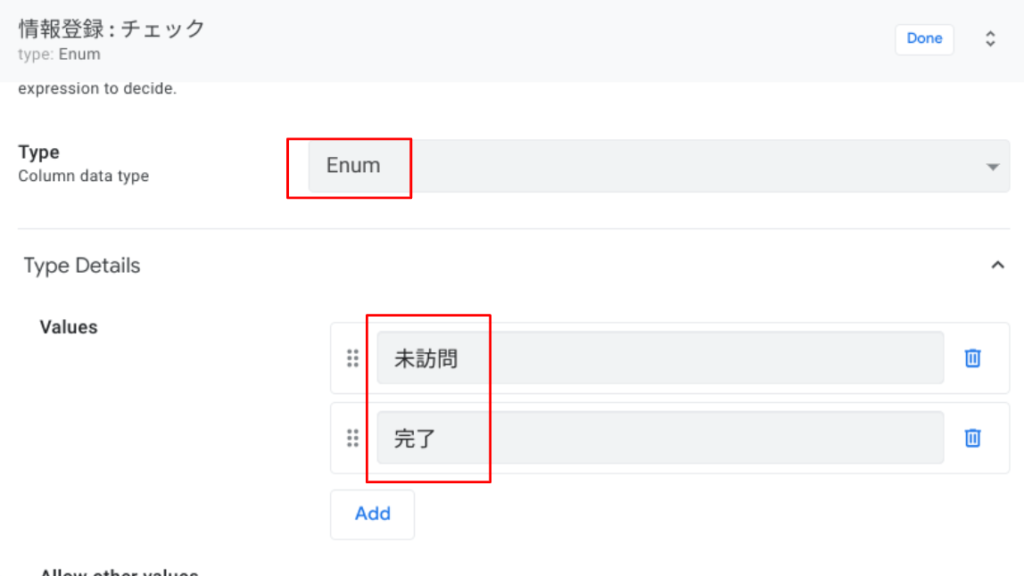Grab the drag handle beside 完了

[353, 438]
